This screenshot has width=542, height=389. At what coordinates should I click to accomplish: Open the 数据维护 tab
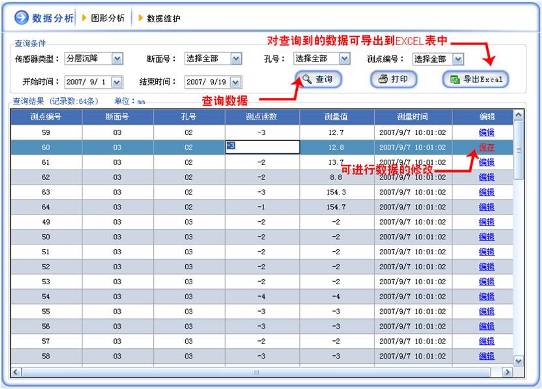[x=163, y=18]
